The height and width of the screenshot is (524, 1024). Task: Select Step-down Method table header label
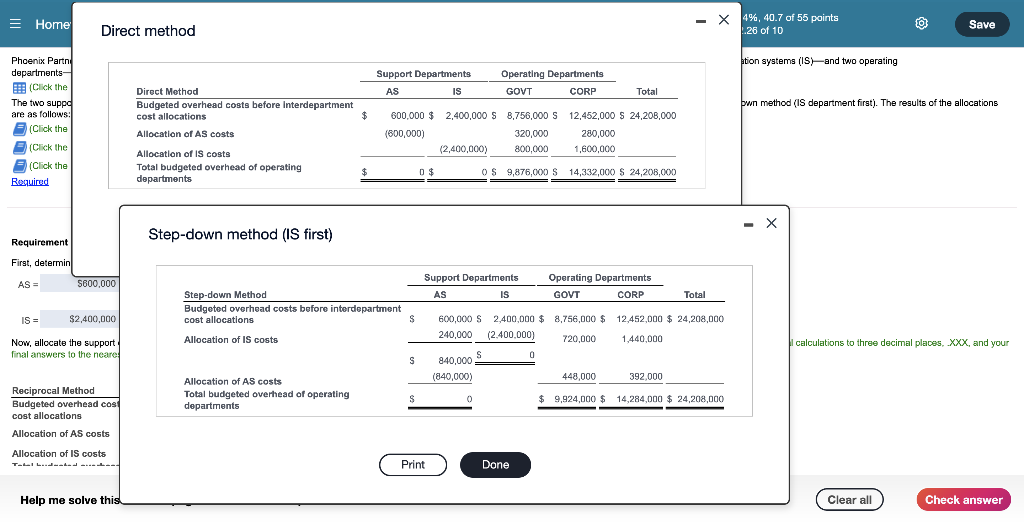coord(225,295)
